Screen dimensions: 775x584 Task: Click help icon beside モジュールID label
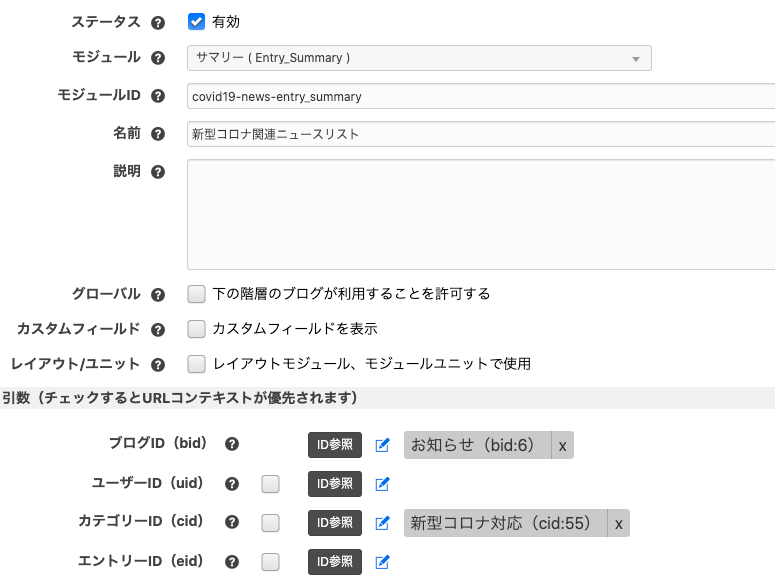tap(157, 96)
